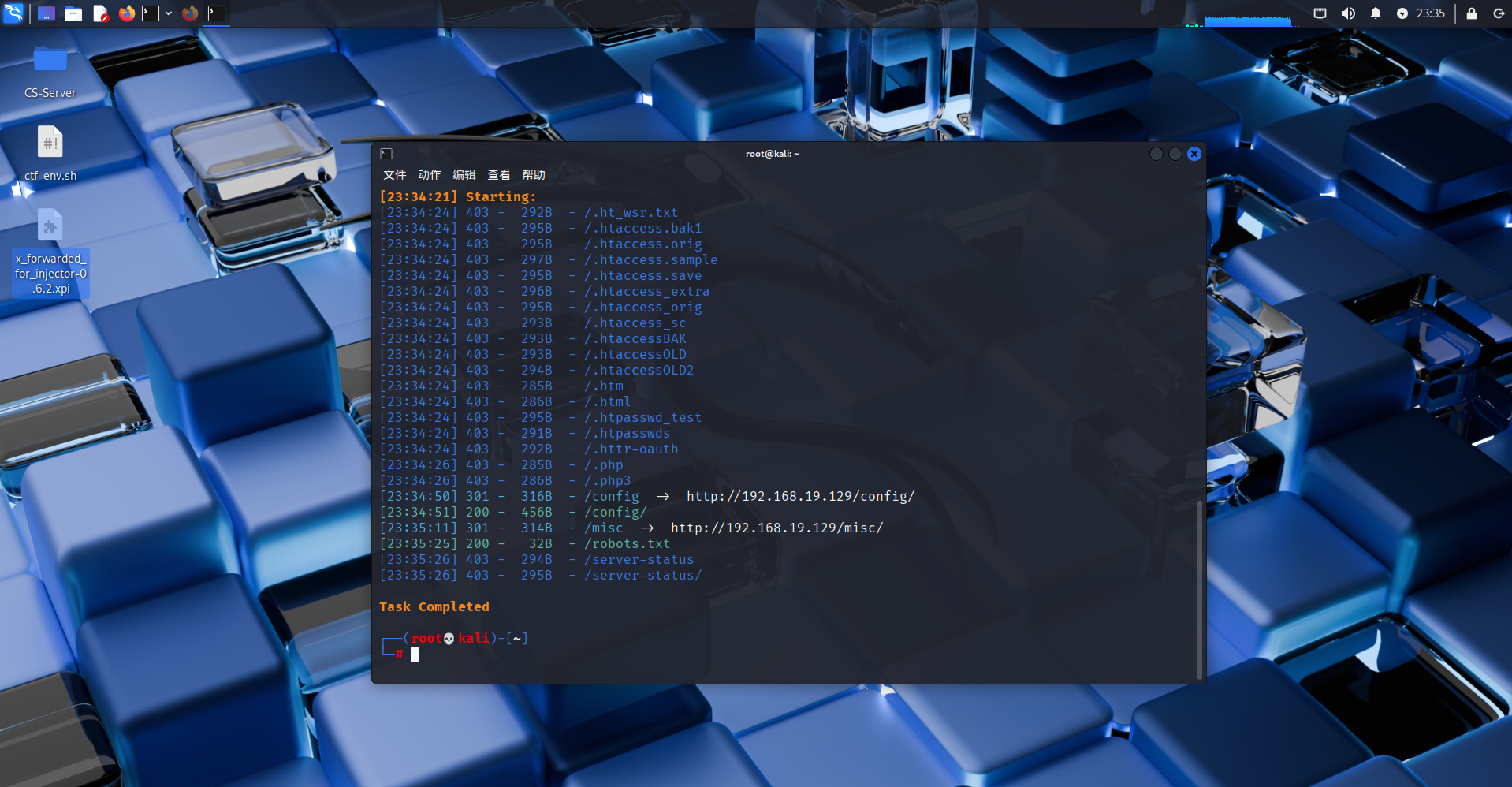This screenshot has width=1512, height=787.
Task: Click the /.htpasswd_test result path
Action: [642, 417]
